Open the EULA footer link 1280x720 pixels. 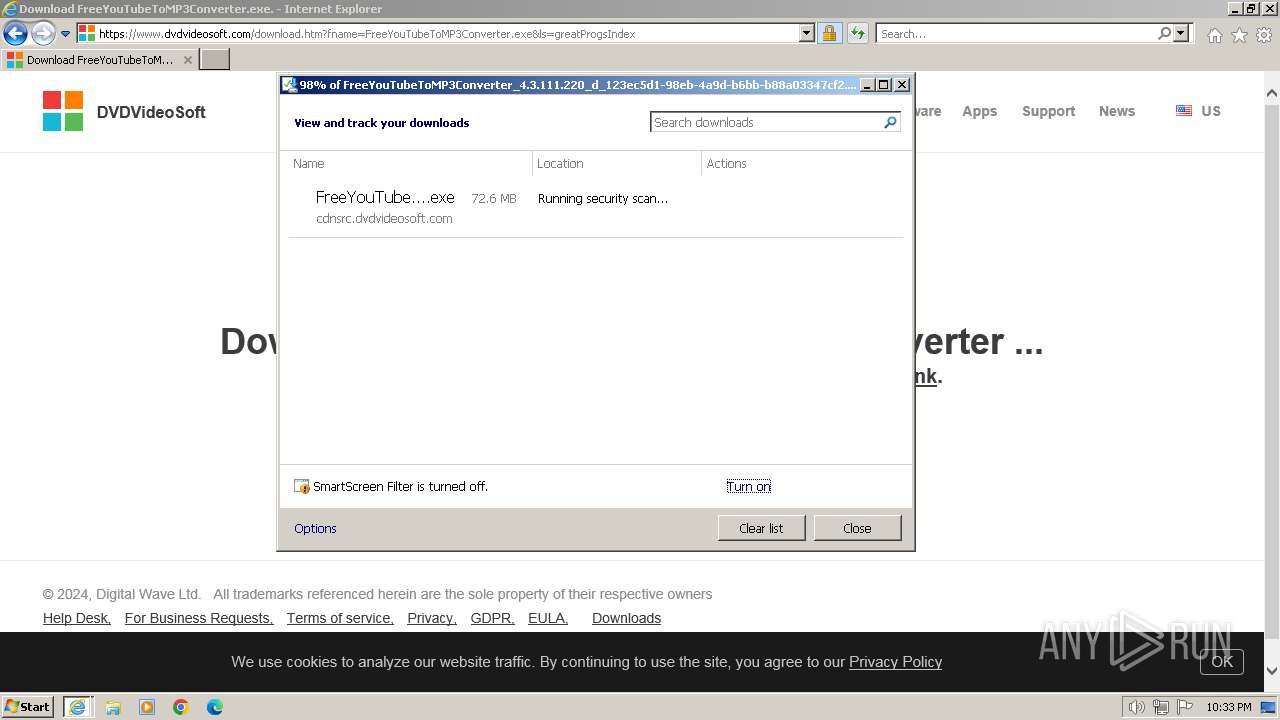[x=548, y=618]
